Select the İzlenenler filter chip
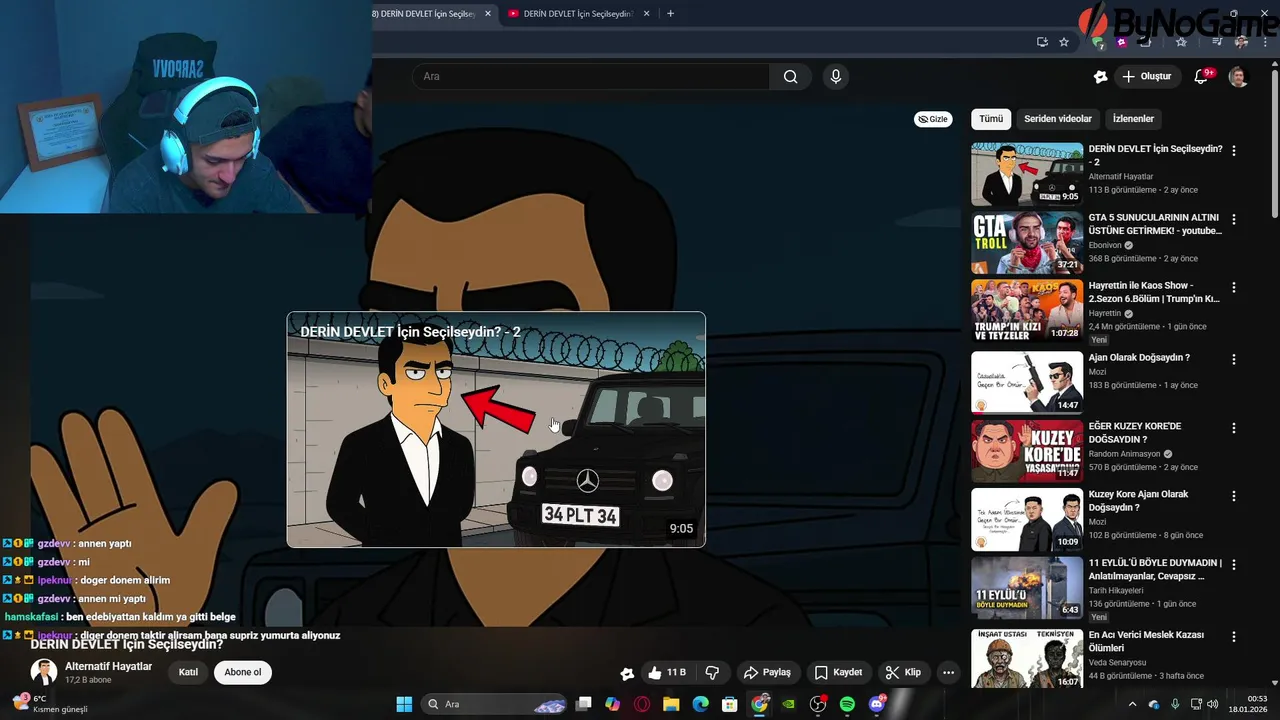The width and height of the screenshot is (1280, 720). click(x=1133, y=119)
